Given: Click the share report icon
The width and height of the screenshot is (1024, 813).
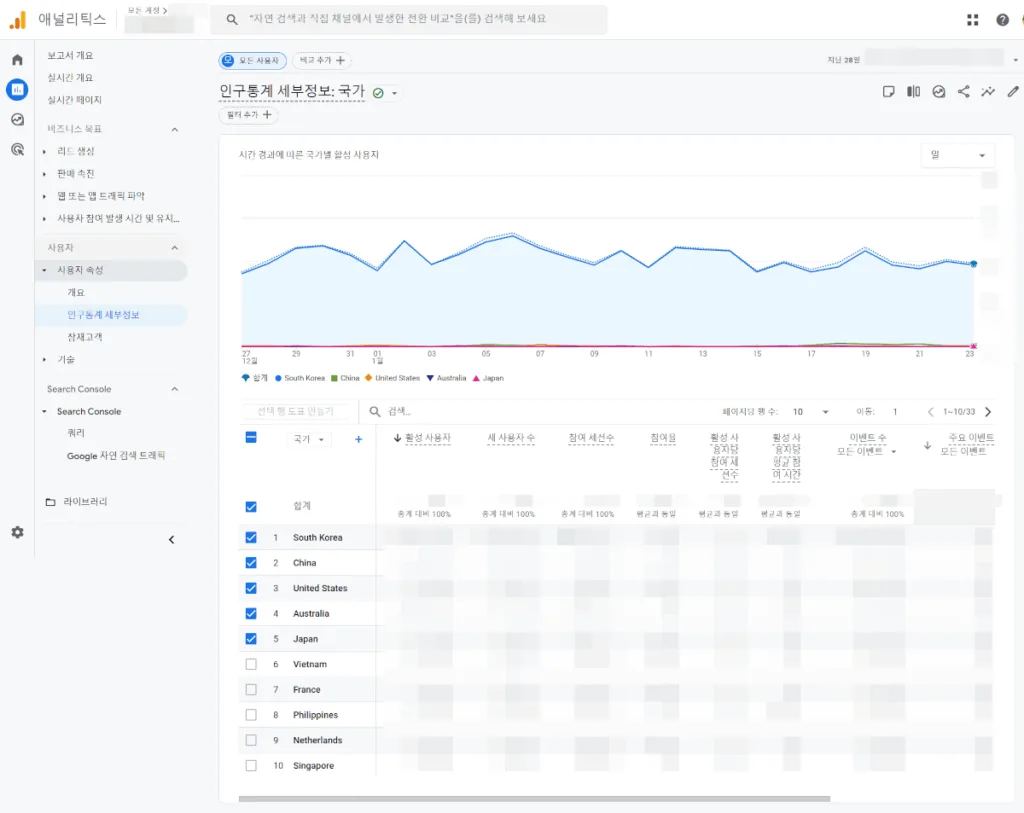Looking at the screenshot, I should (963, 92).
